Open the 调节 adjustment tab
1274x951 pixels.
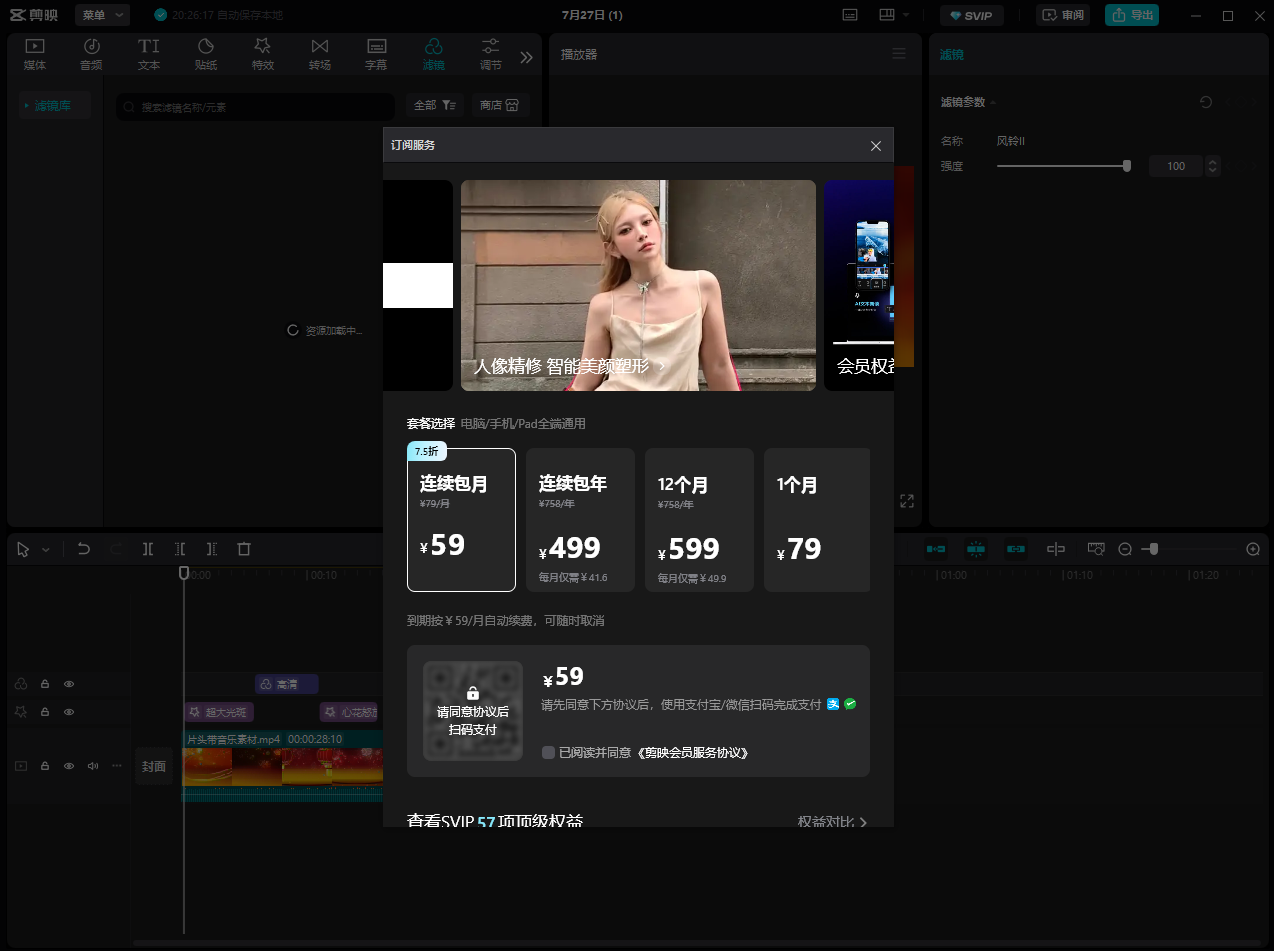pyautogui.click(x=491, y=54)
